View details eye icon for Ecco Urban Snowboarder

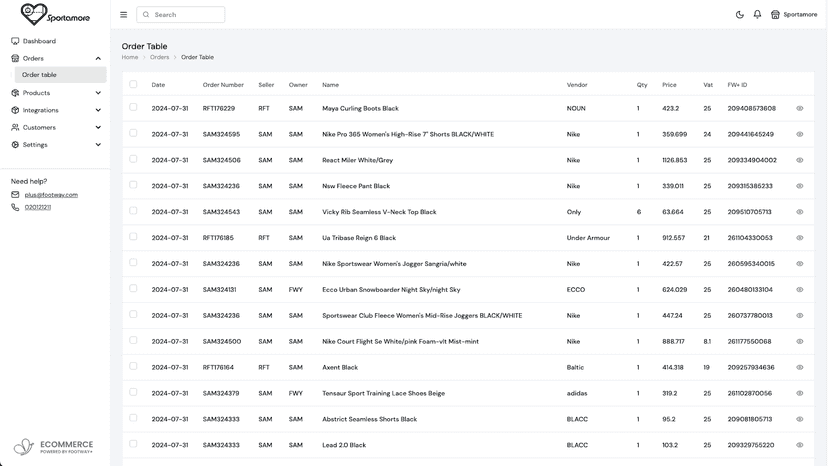(x=799, y=290)
